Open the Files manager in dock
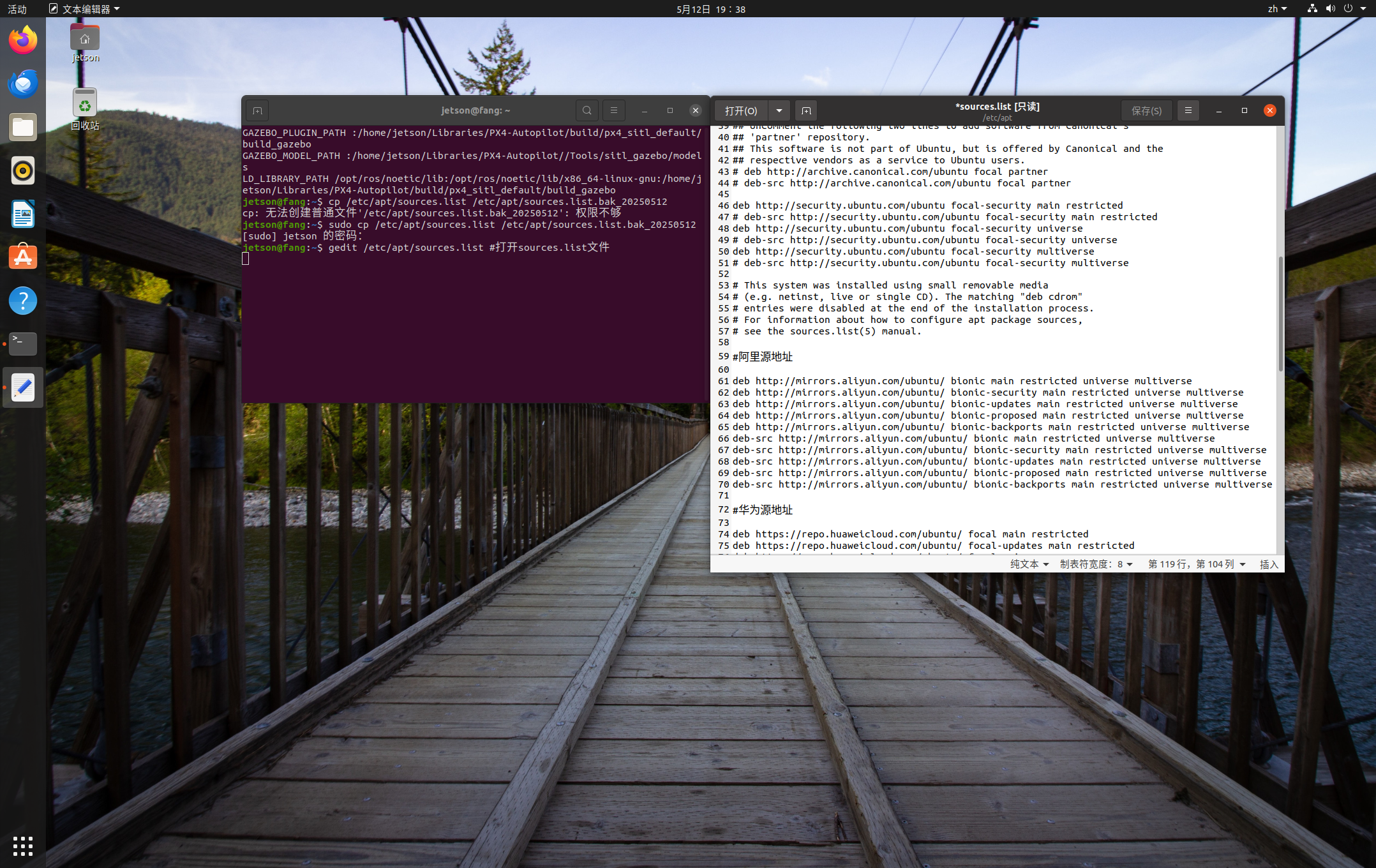Screen dimensions: 1376x868 [x=23, y=127]
